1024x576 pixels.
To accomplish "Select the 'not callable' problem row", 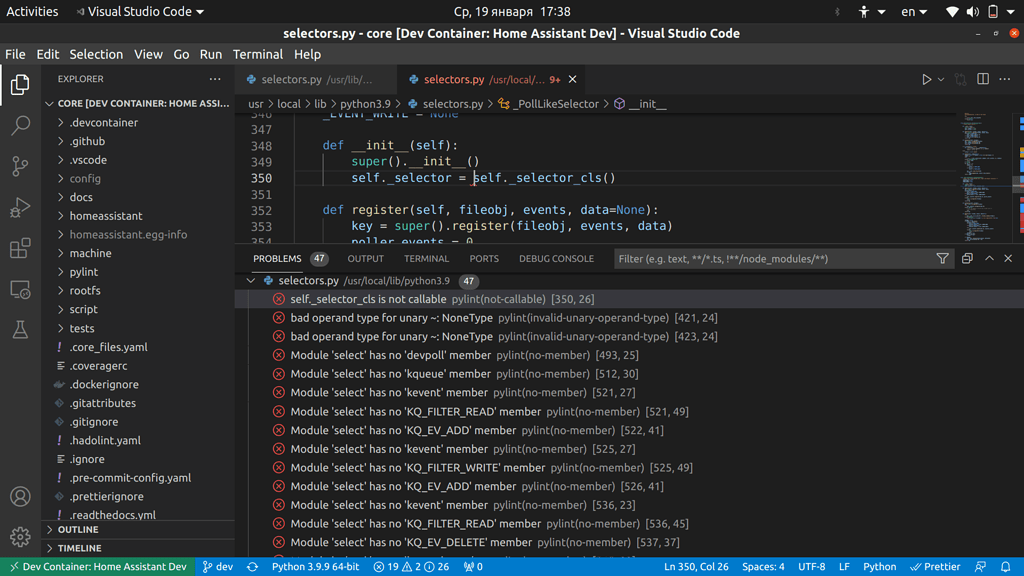I will pyautogui.click(x=629, y=299).
